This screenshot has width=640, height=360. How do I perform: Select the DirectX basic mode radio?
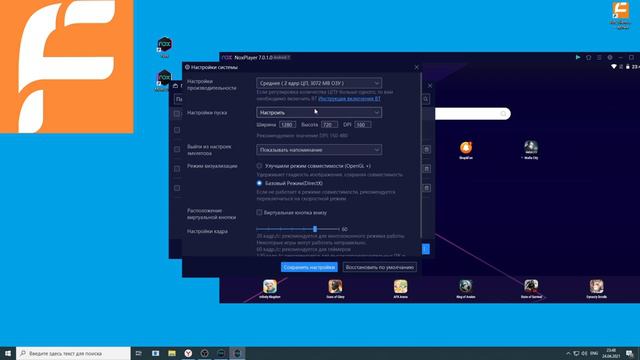(259, 183)
